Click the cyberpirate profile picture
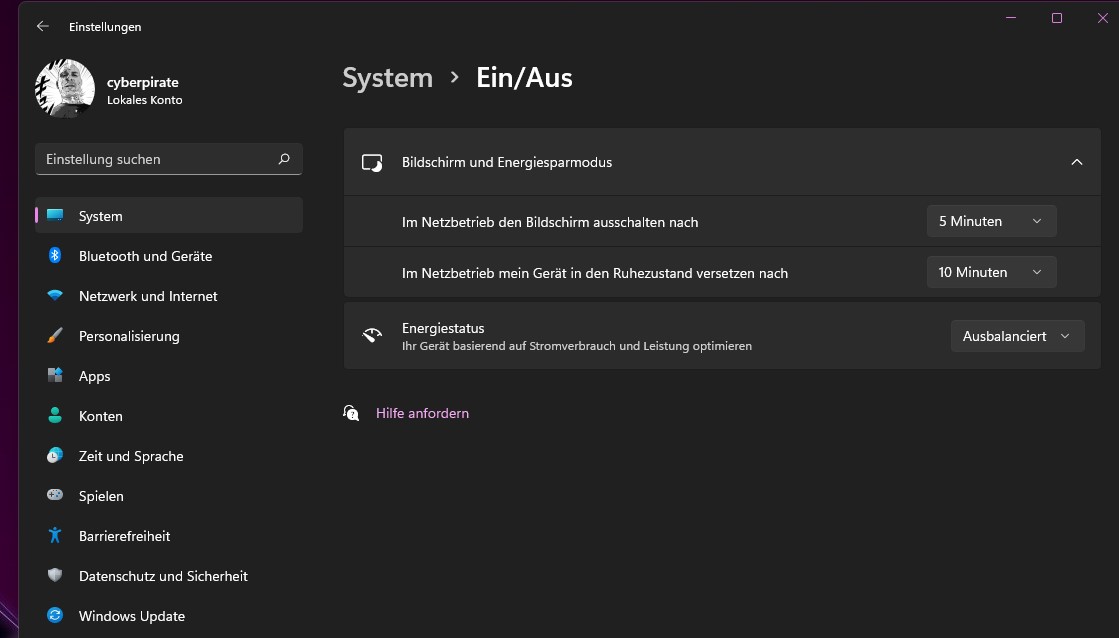The width and height of the screenshot is (1119, 638). coord(65,89)
